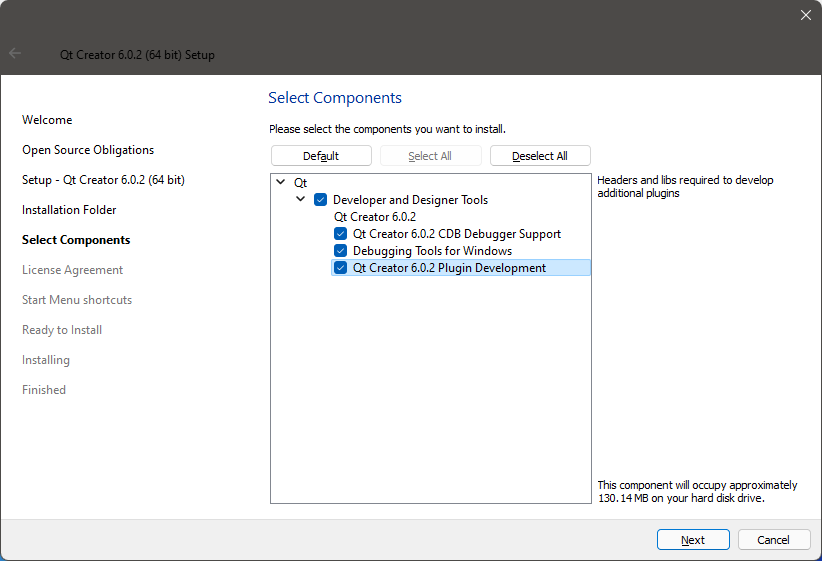Collapse Developer and Designer Tools node
This screenshot has width=822, height=561.
click(x=300, y=199)
